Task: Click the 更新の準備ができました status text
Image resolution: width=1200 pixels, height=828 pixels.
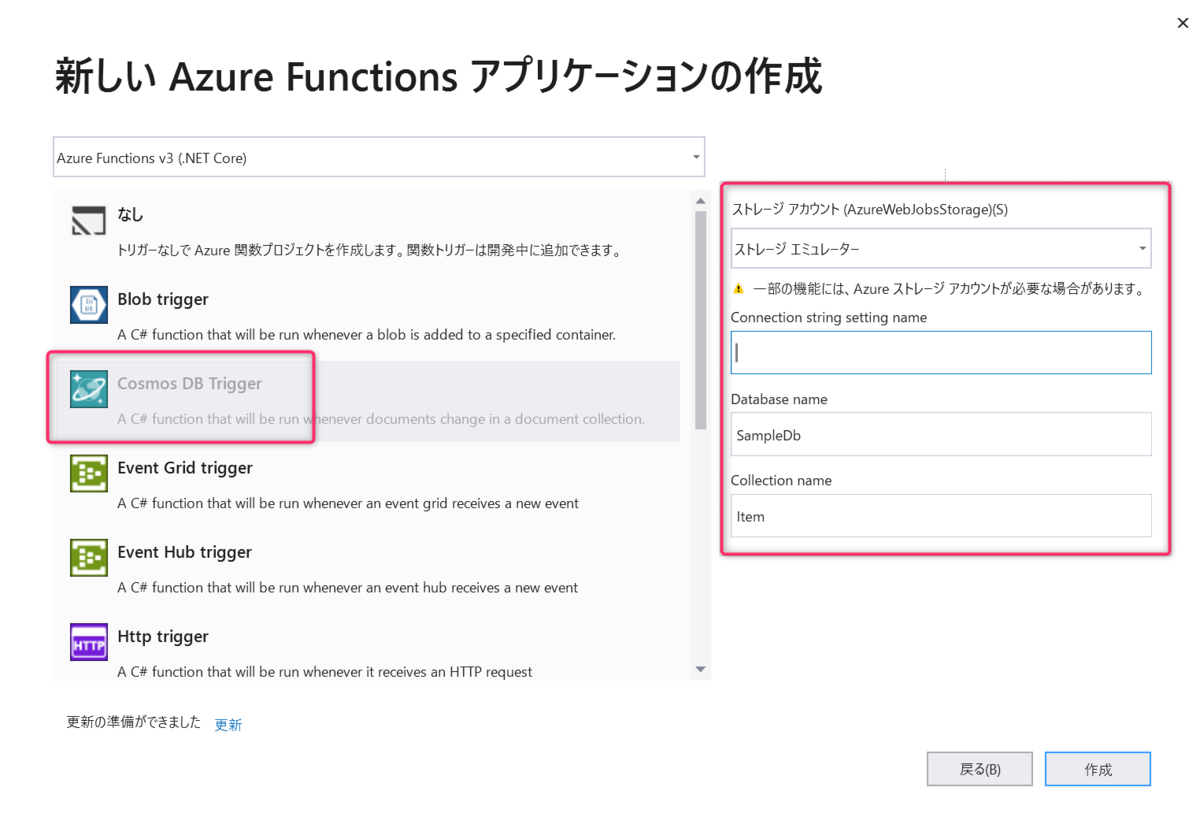Action: click(134, 722)
